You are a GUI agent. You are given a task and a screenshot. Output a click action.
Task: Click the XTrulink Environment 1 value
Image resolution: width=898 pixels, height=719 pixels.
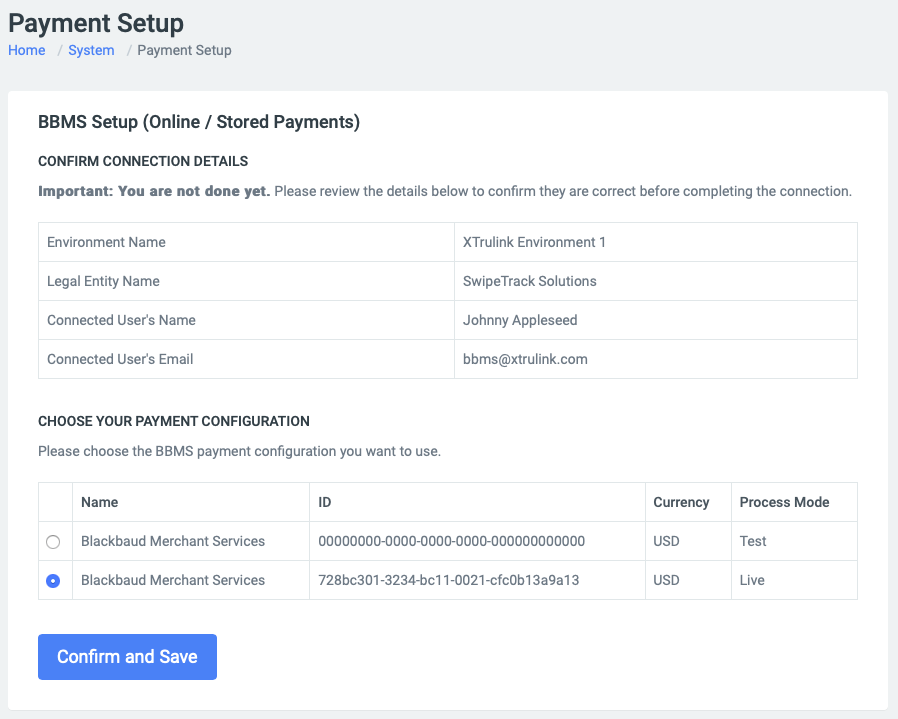point(534,242)
